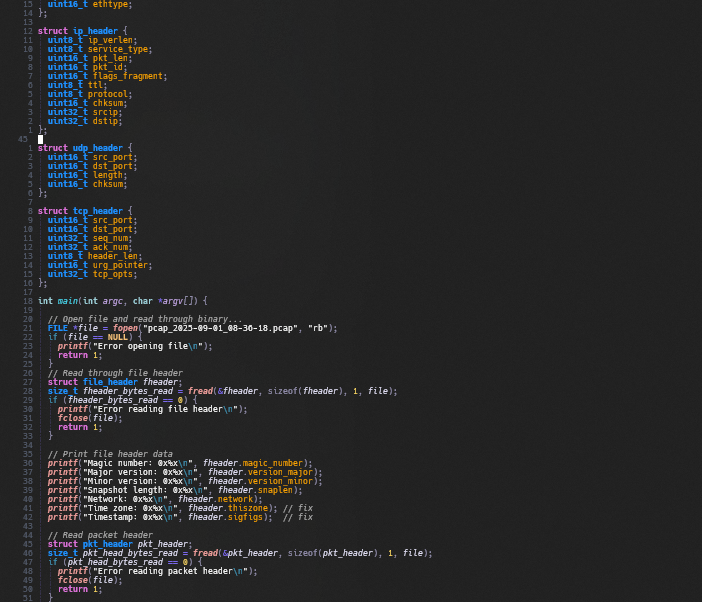Click 'fheader.sigfigs' in Timestamp printf
Screen dimensions: 702x602
point(227,517)
